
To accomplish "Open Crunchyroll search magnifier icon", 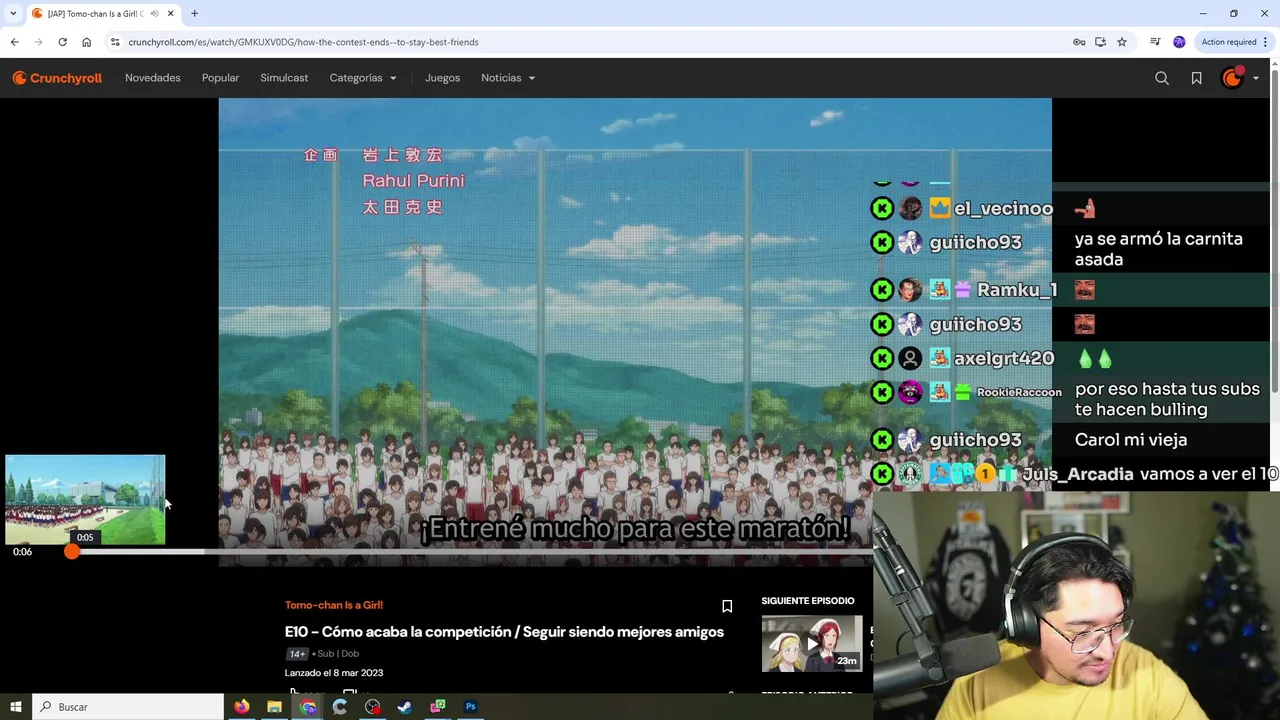I will (x=1162, y=78).
